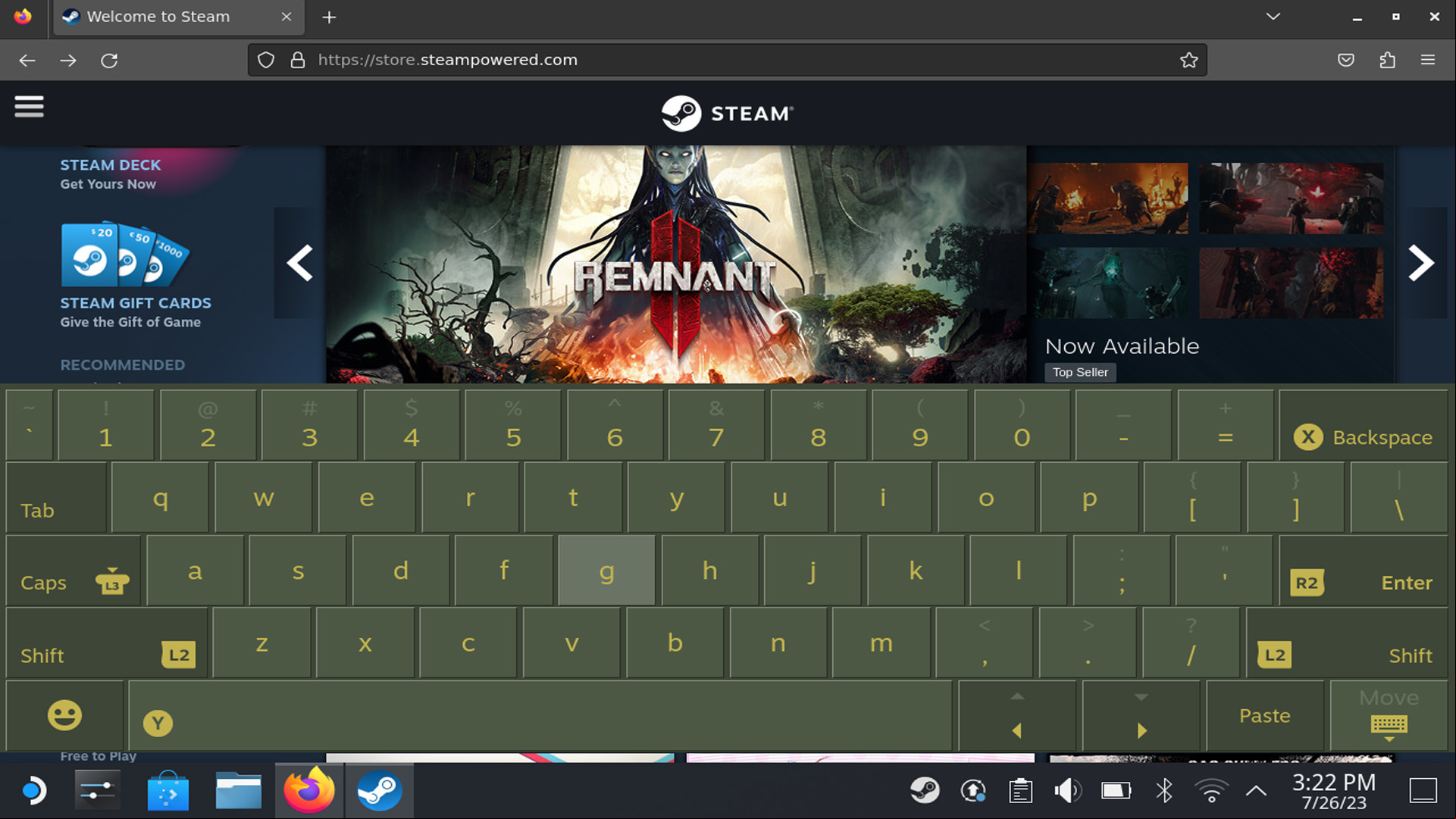Tap the forward slash key
1456x819 pixels.
click(1191, 643)
